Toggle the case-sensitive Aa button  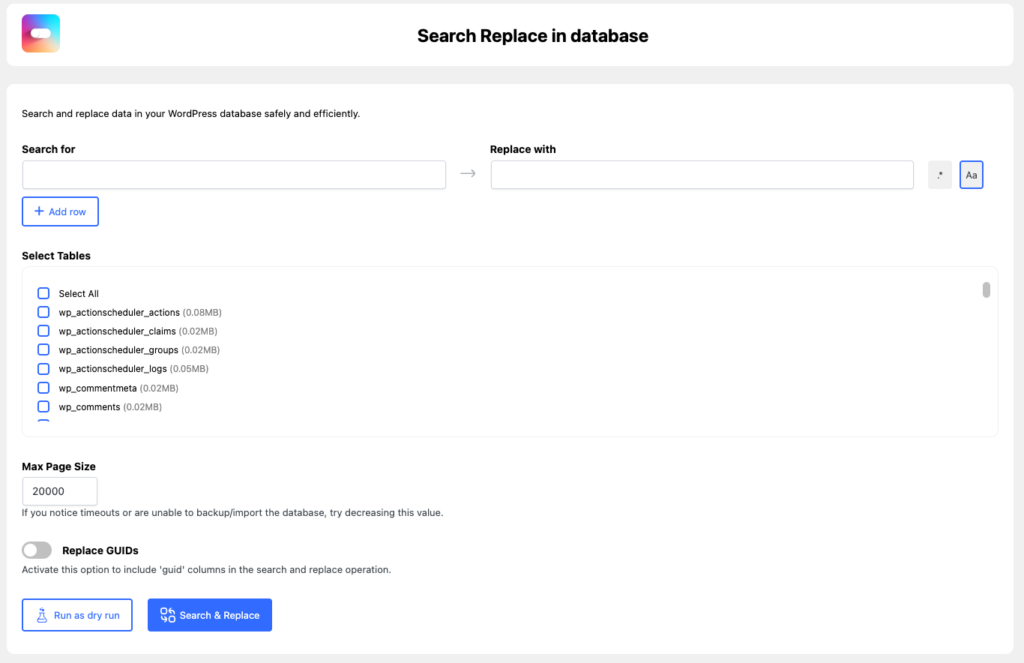[x=971, y=175]
